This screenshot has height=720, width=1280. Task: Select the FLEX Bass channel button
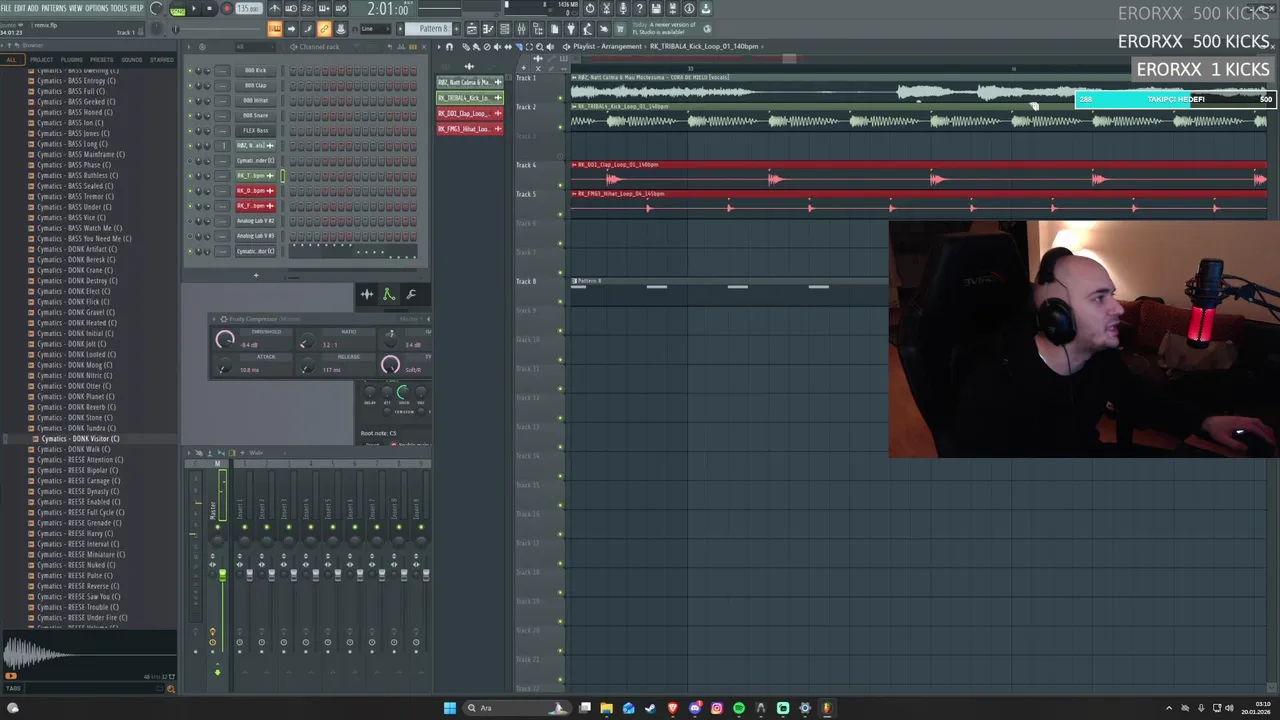tap(256, 131)
